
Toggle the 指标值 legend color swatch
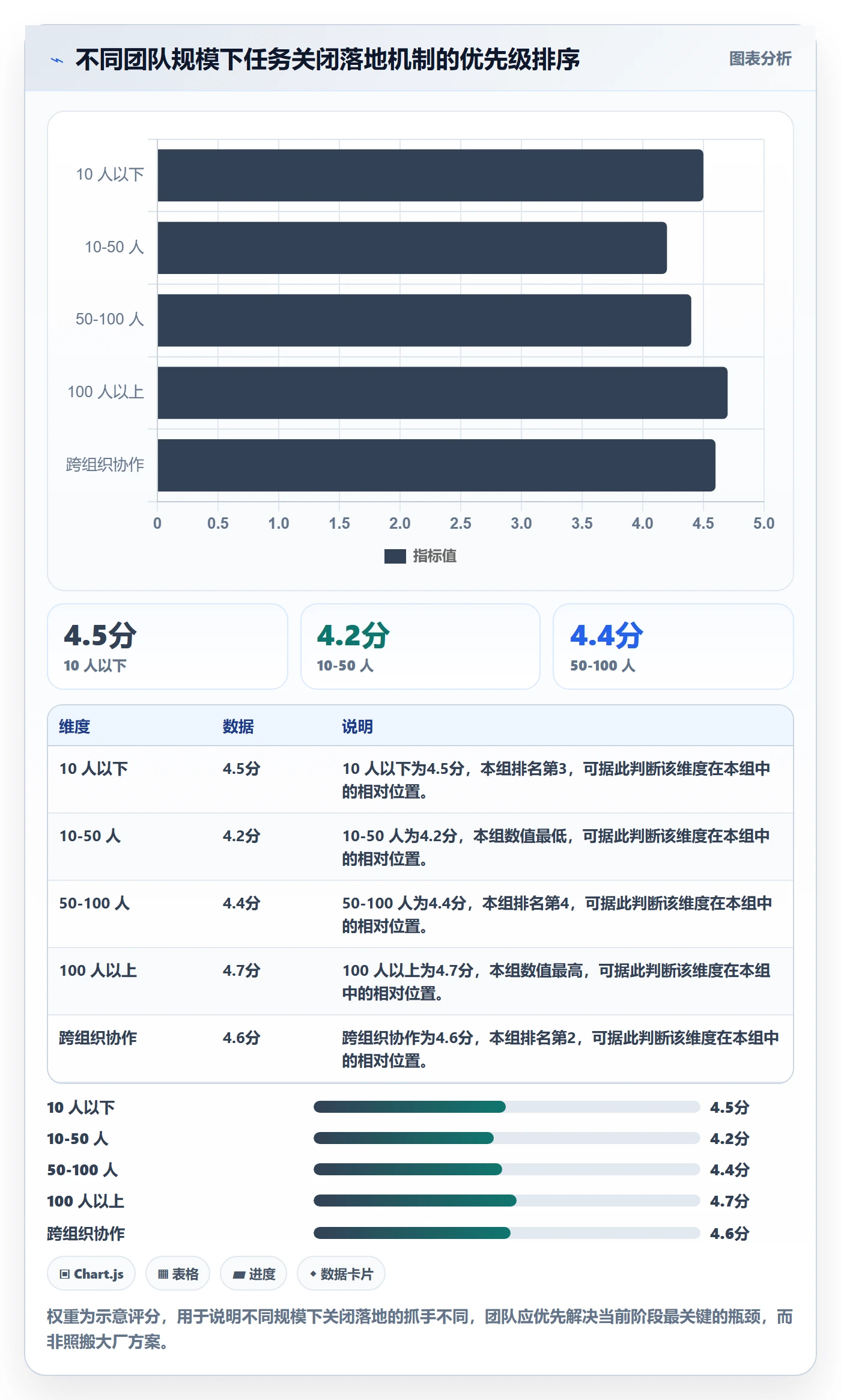[395, 556]
